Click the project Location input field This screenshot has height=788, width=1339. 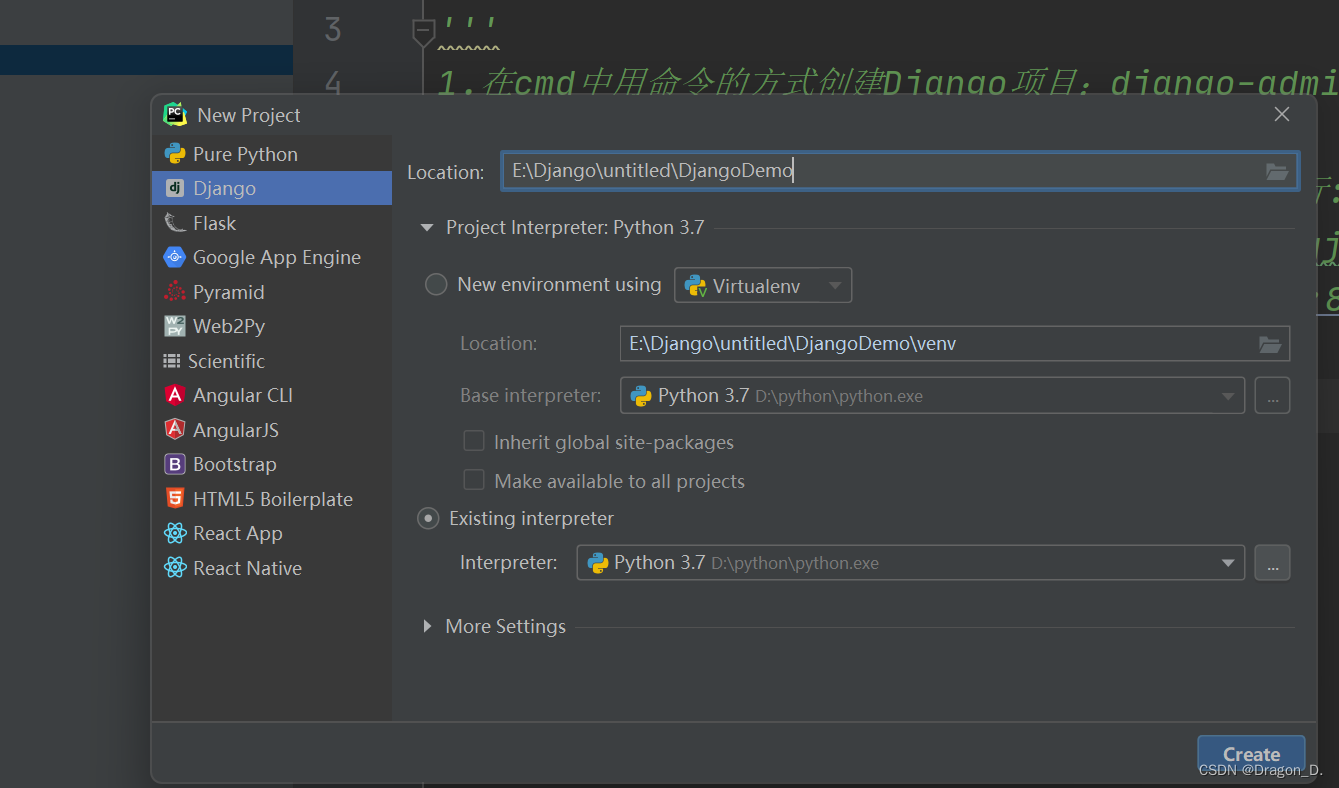(900, 171)
